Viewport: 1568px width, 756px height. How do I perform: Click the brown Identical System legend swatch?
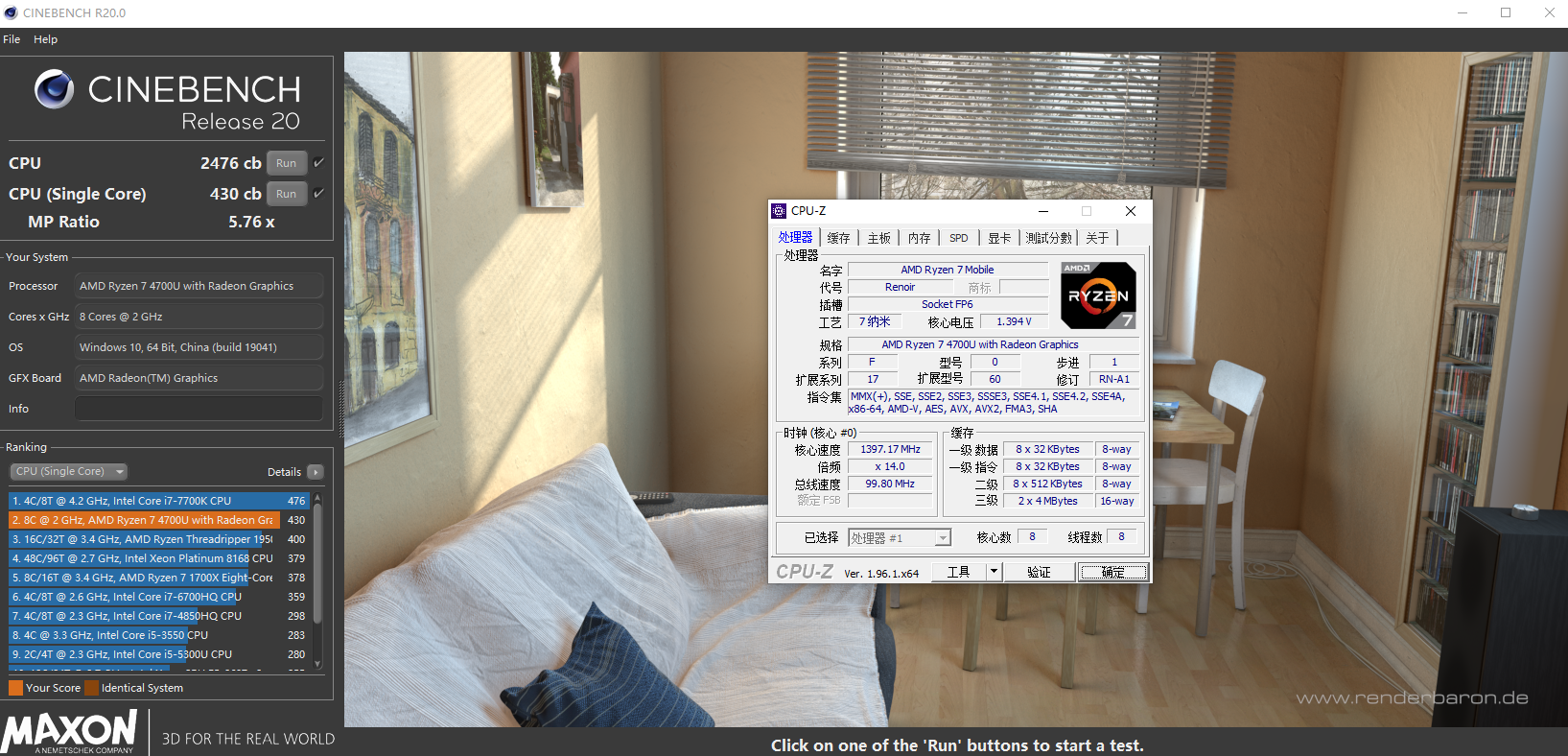(x=91, y=688)
